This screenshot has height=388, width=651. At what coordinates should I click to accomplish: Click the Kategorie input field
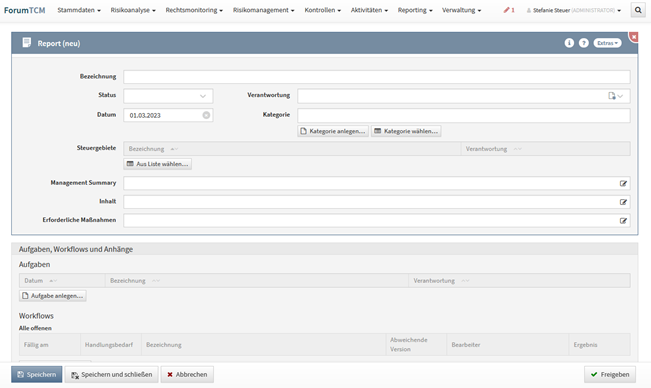pyautogui.click(x=464, y=115)
